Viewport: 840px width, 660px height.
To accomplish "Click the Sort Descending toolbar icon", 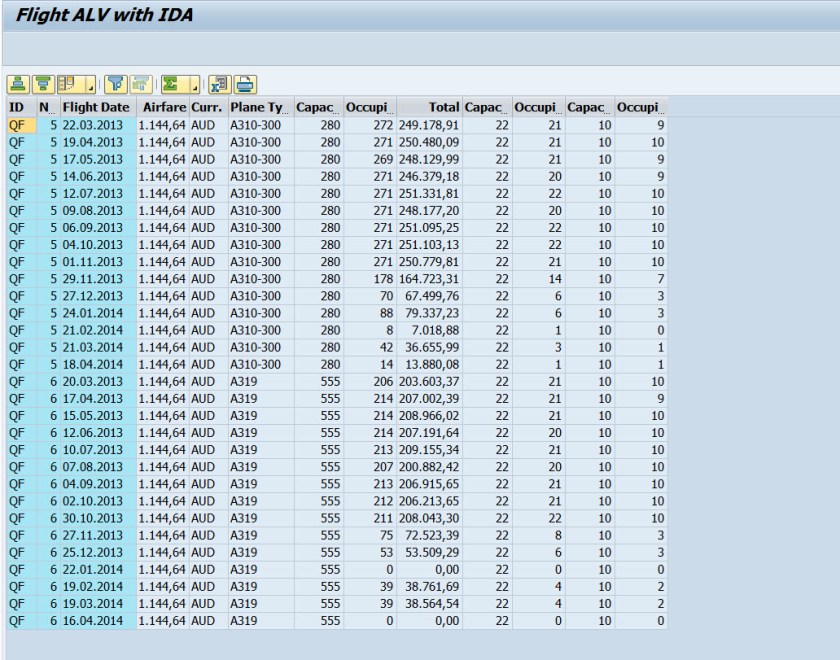I will 41,84.
